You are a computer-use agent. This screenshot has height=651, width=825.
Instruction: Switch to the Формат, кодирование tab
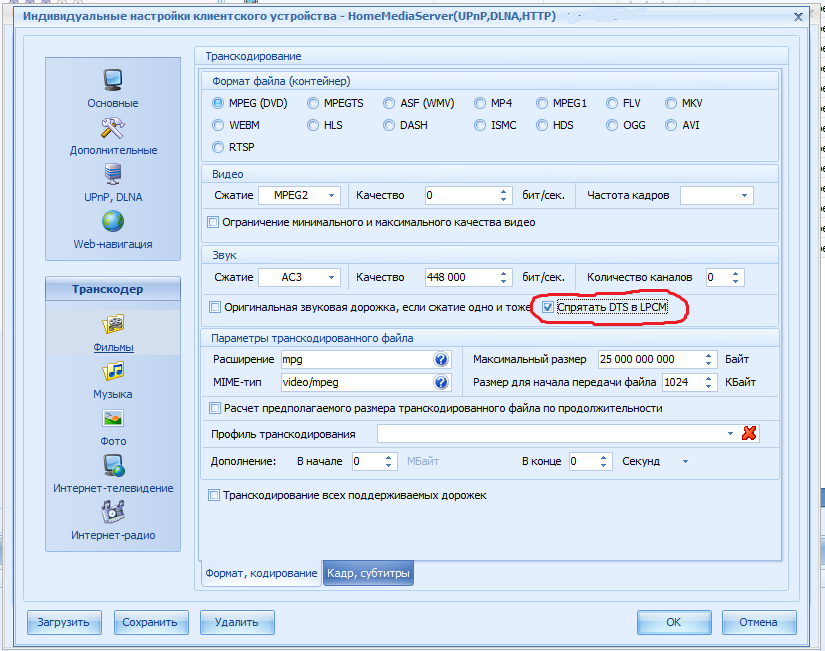coord(260,573)
